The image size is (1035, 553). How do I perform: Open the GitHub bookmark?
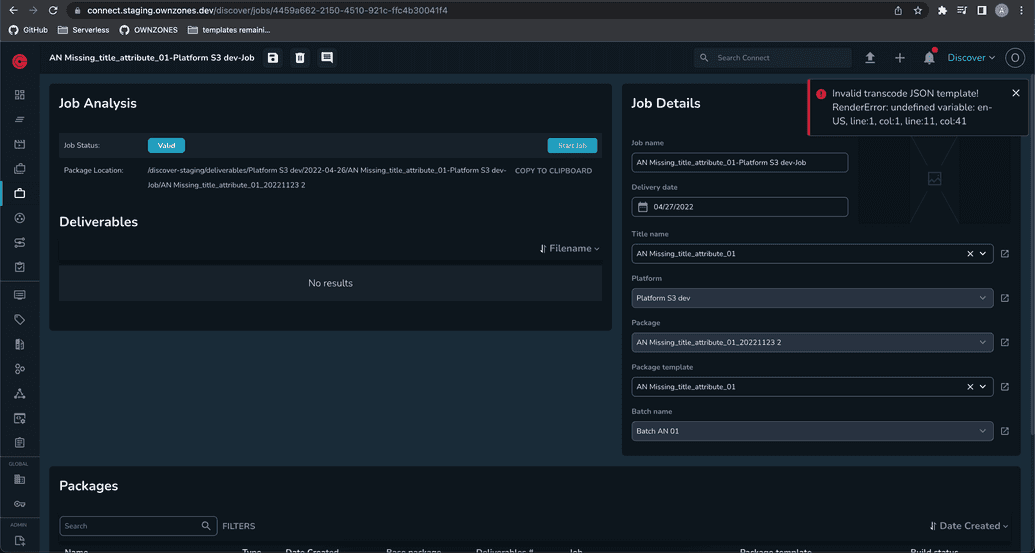(28, 30)
